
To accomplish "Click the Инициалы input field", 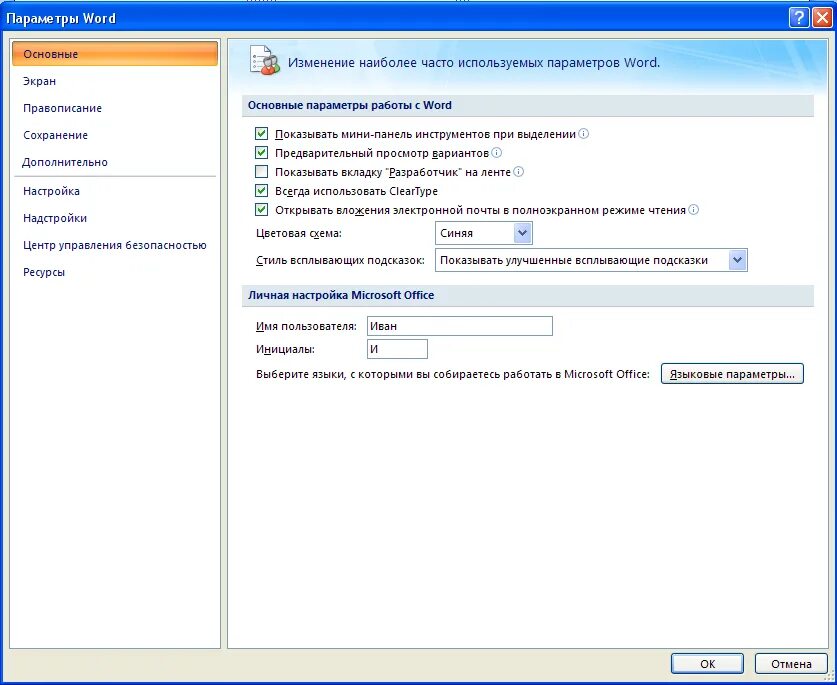I will point(397,349).
